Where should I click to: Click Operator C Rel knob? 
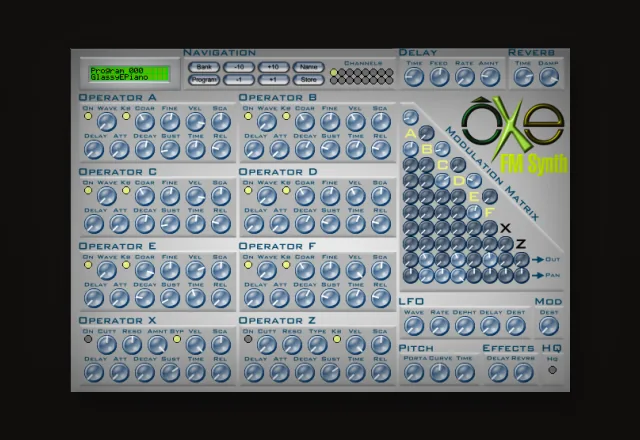(x=221, y=224)
